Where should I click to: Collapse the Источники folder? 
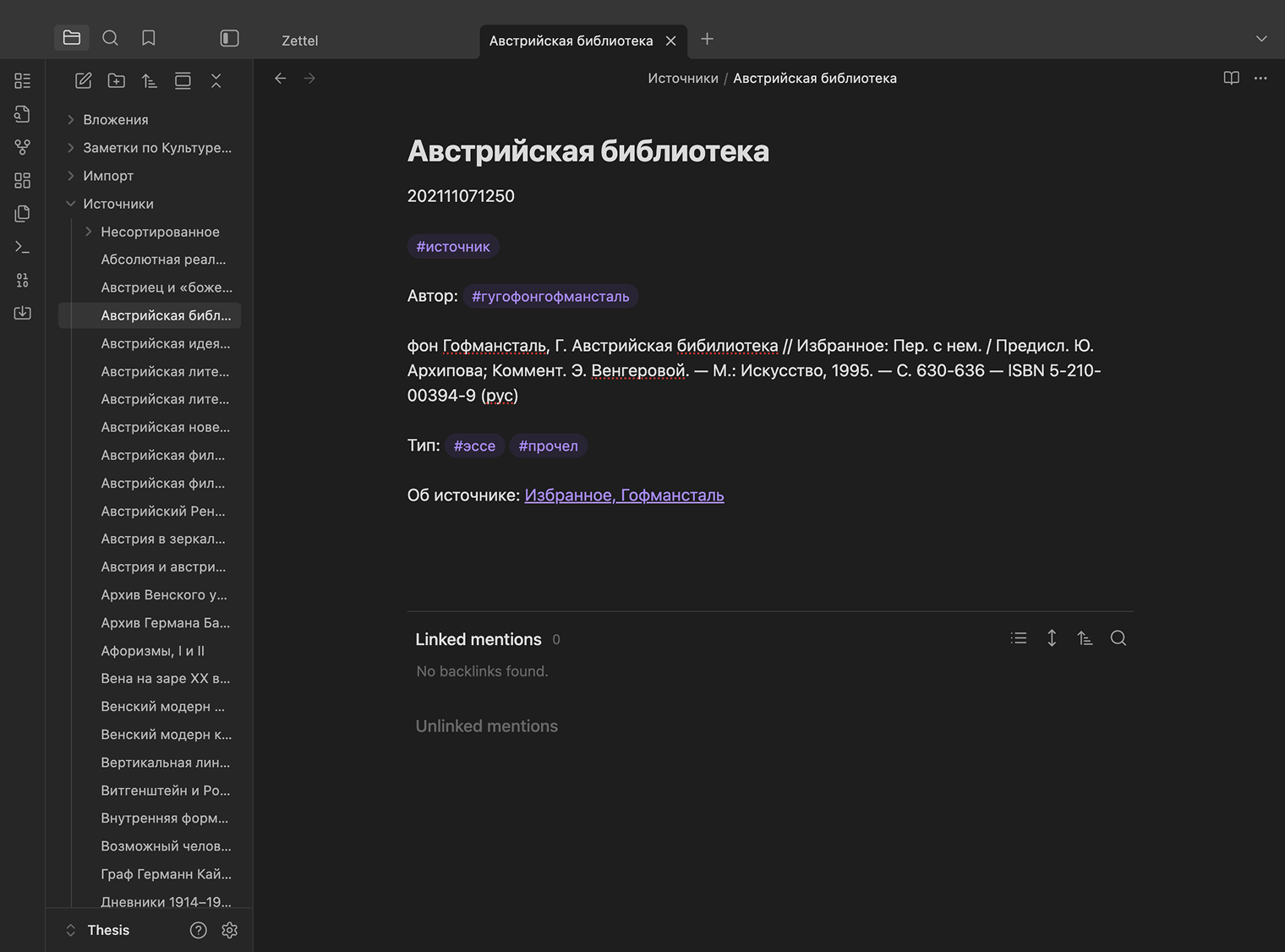click(71, 204)
